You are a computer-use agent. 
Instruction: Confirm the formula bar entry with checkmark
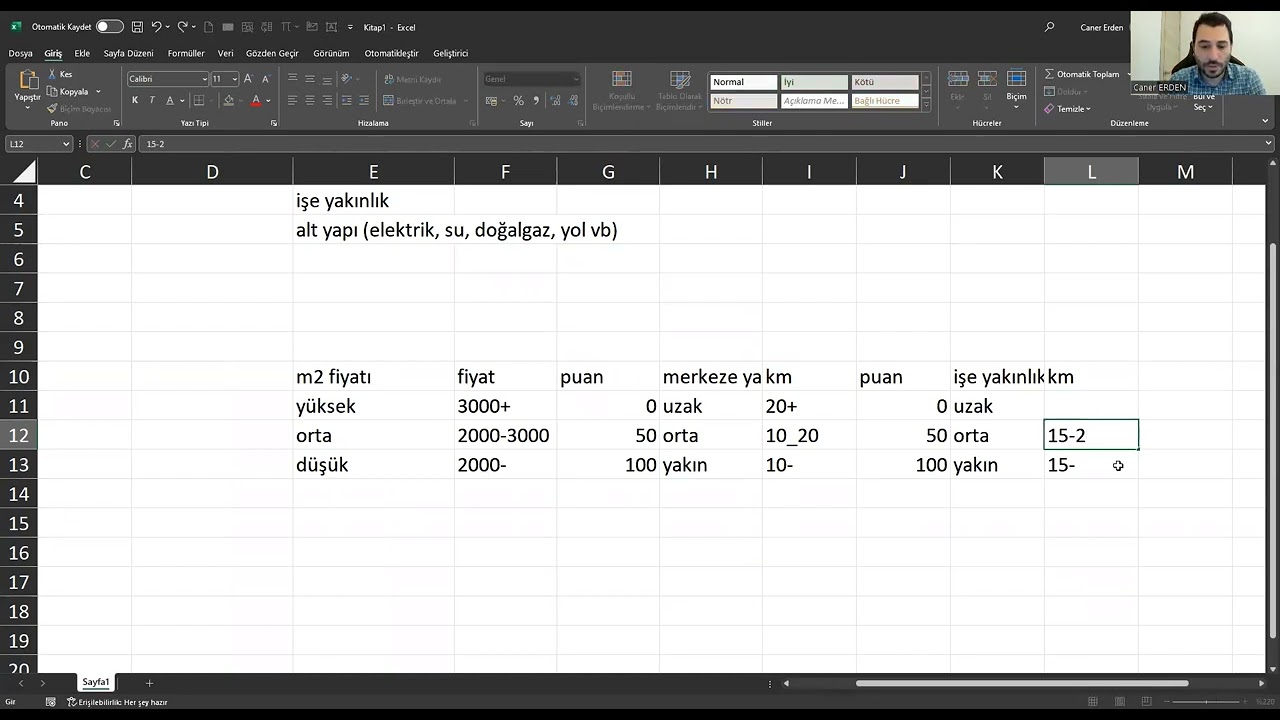[x=111, y=144]
